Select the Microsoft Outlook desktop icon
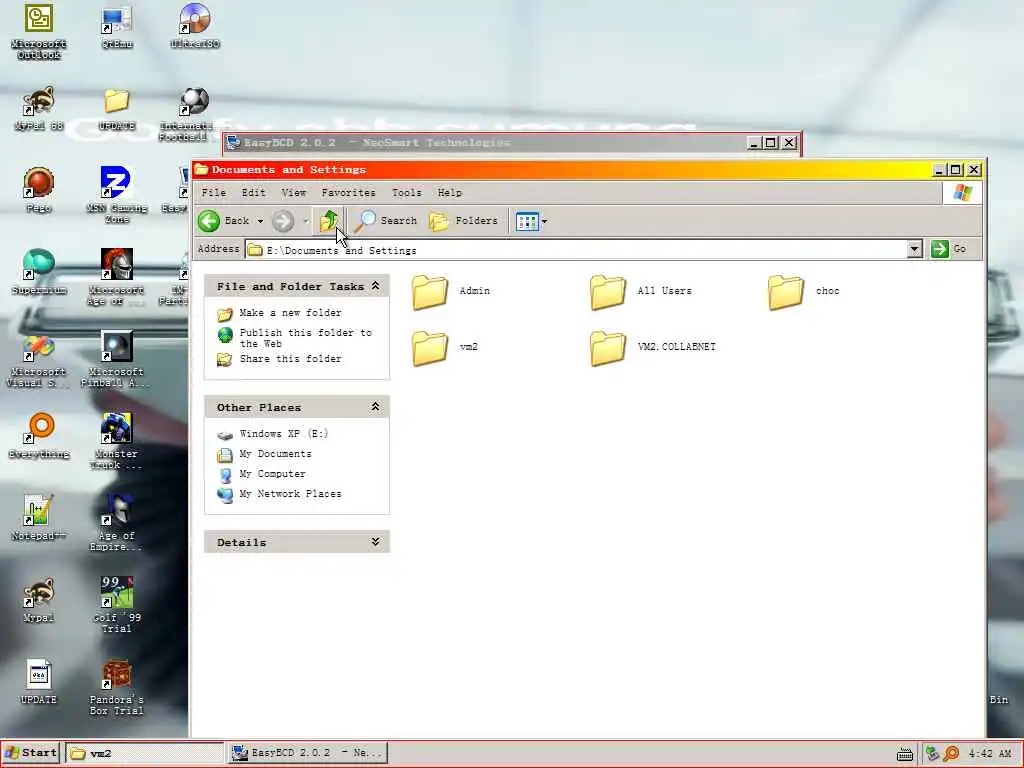 pos(39,31)
